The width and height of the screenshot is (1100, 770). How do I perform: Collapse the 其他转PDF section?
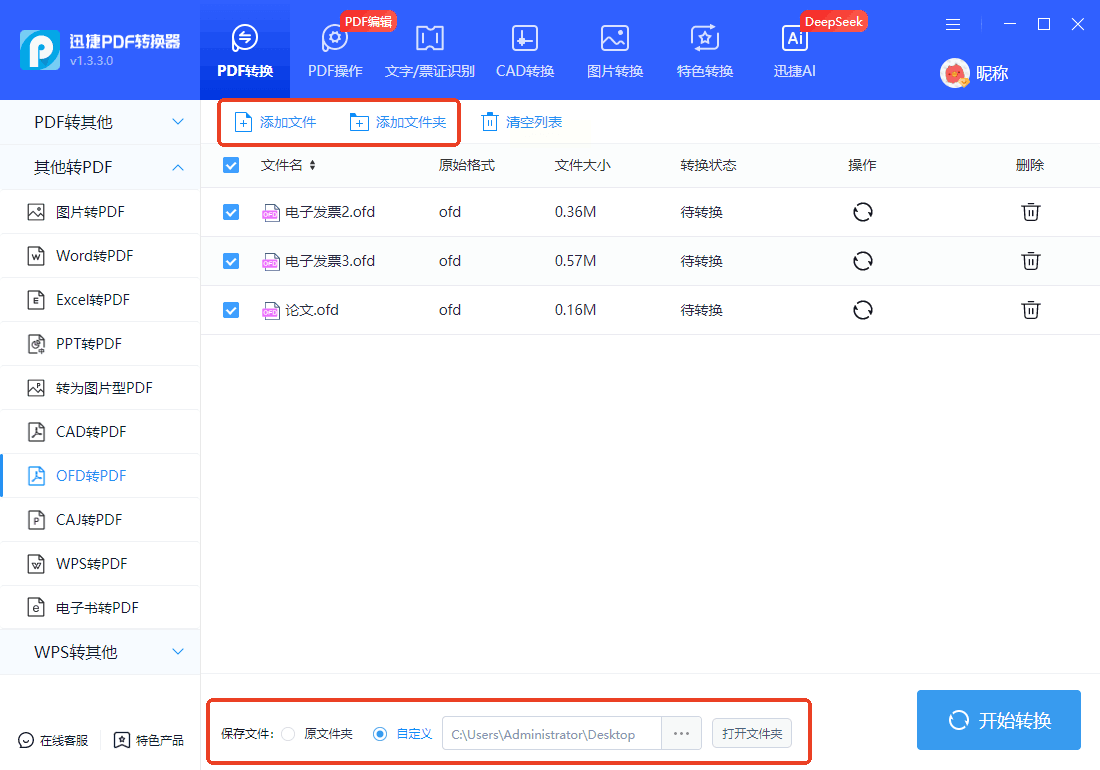[100, 167]
